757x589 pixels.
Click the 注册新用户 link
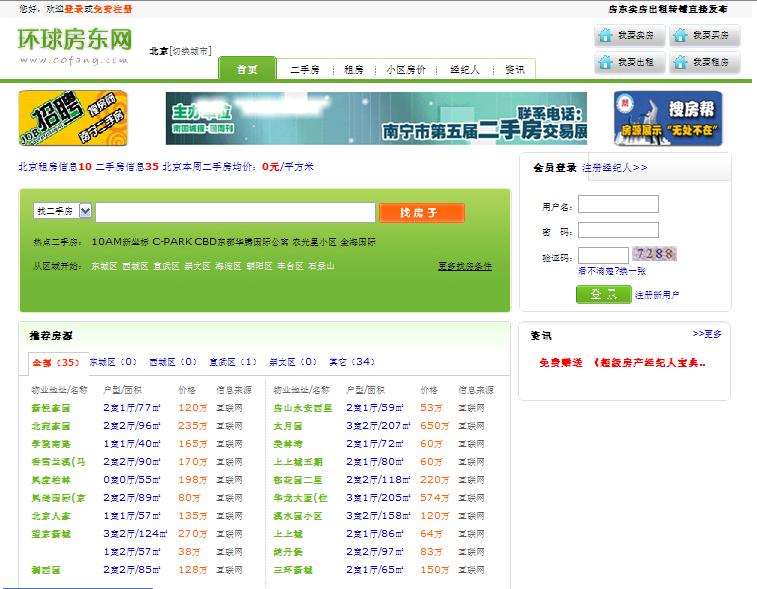657,294
